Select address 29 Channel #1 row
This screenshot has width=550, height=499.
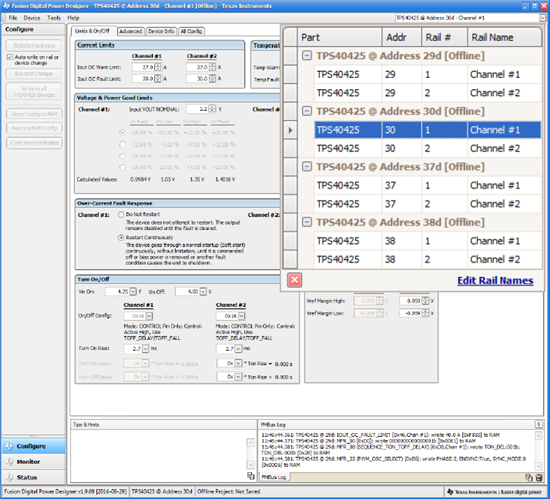[x=428, y=74]
